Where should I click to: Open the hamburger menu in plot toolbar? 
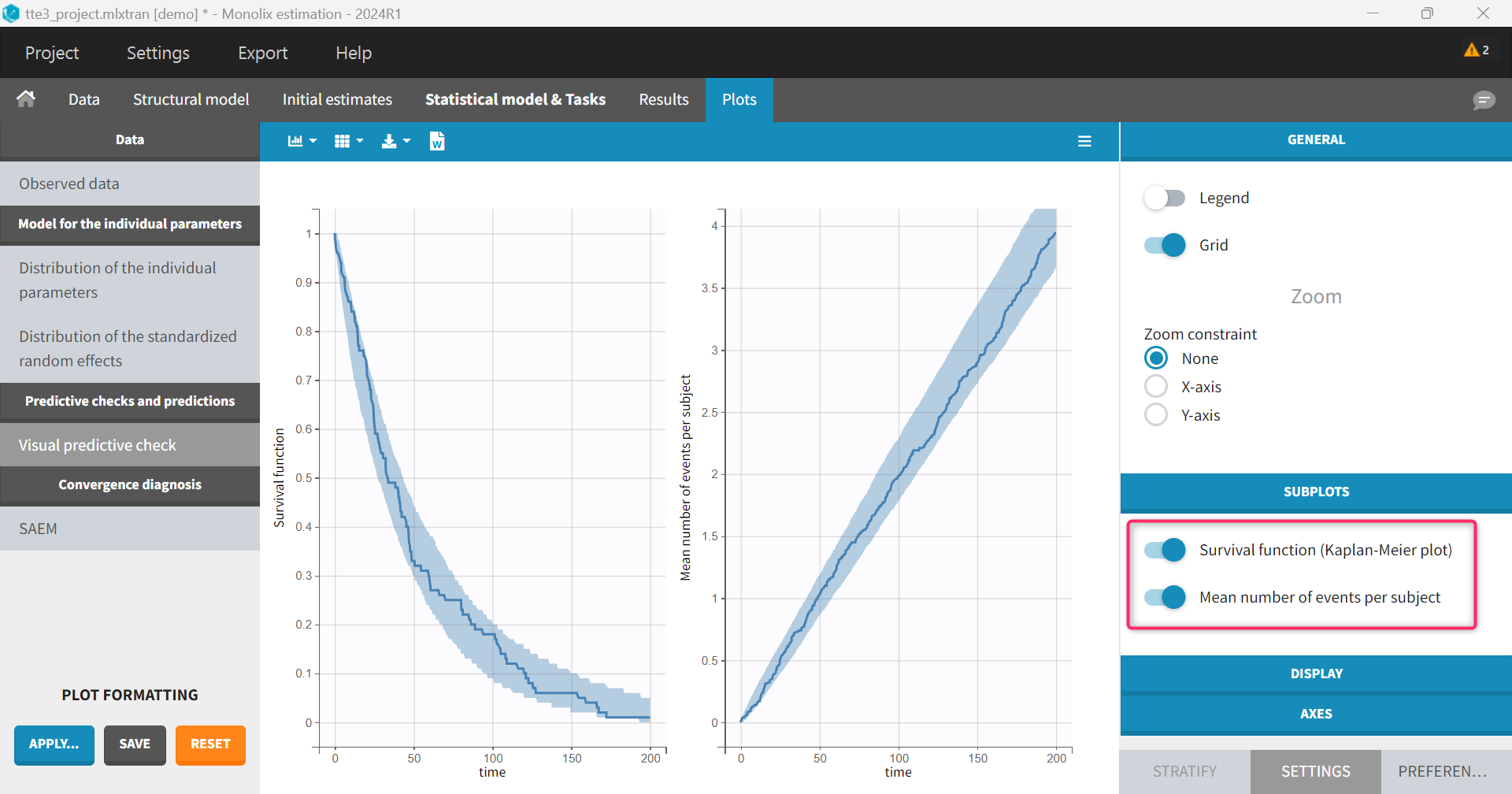[1084, 141]
